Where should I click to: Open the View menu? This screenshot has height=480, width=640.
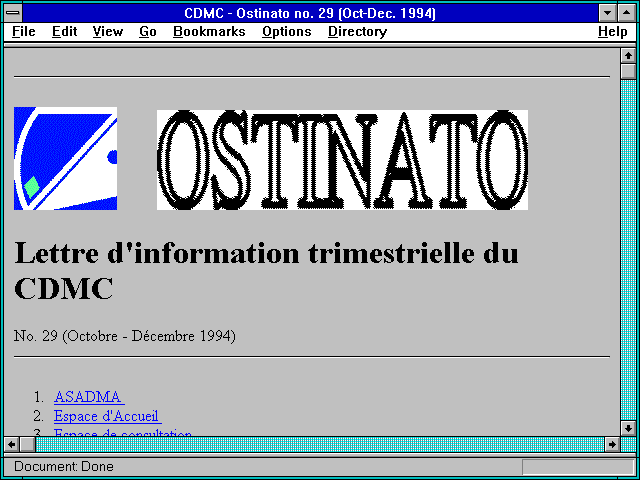(x=108, y=32)
